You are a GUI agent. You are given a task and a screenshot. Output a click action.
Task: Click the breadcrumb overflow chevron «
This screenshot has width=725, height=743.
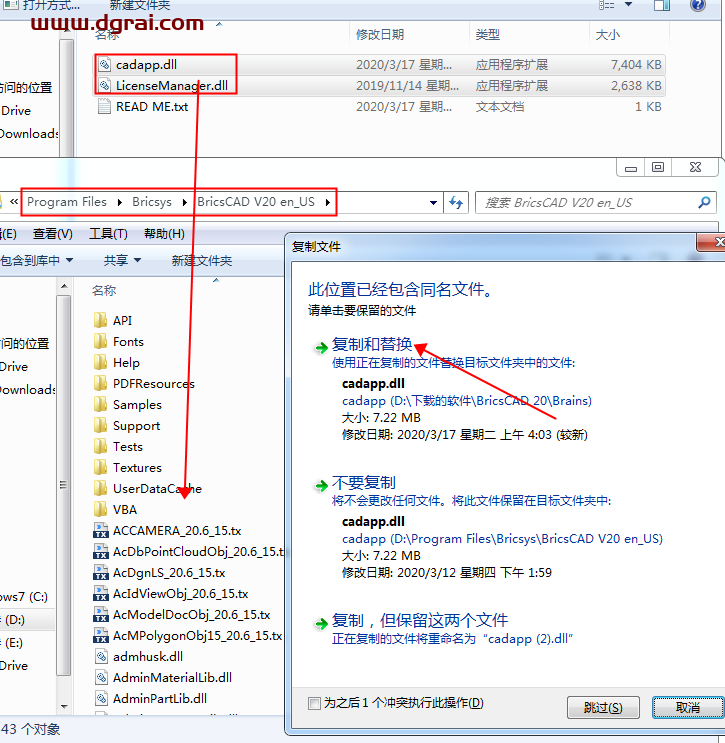click(x=14, y=202)
